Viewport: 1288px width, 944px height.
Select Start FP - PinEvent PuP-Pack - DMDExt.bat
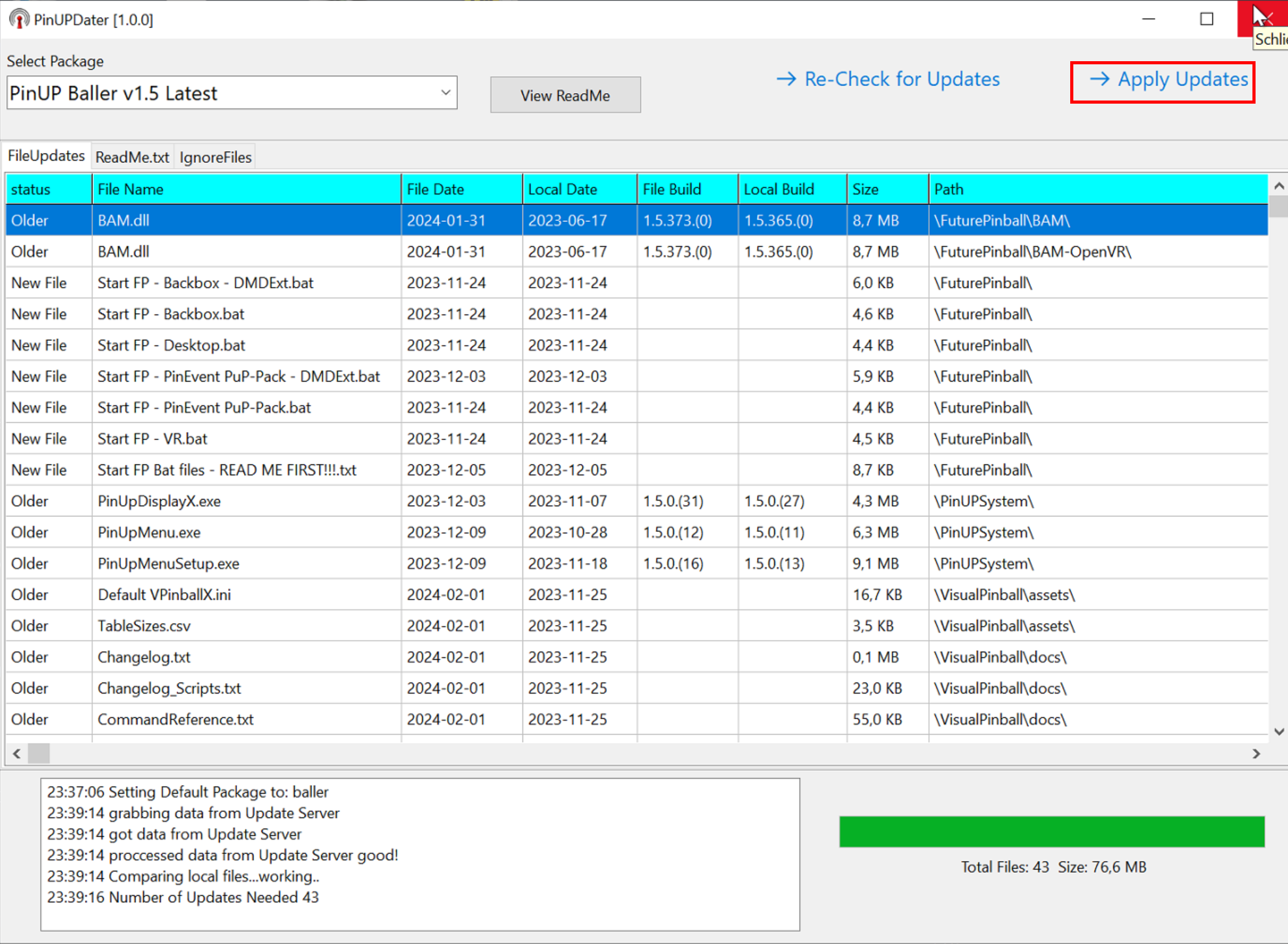(x=637, y=376)
